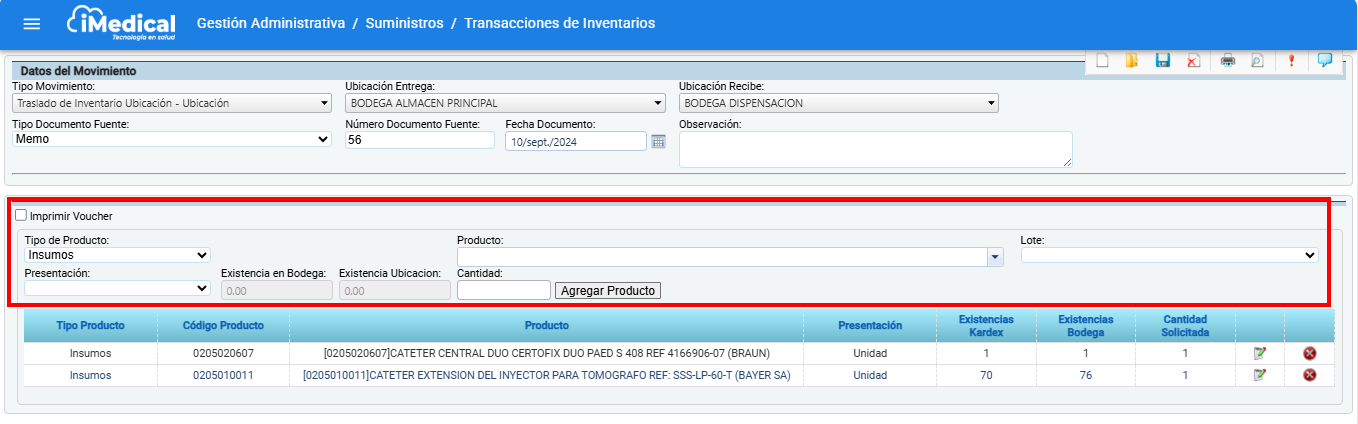Navigate to Suministros in the breadcrumb
Viewport: 1358px width, 424px height.
pos(404,23)
